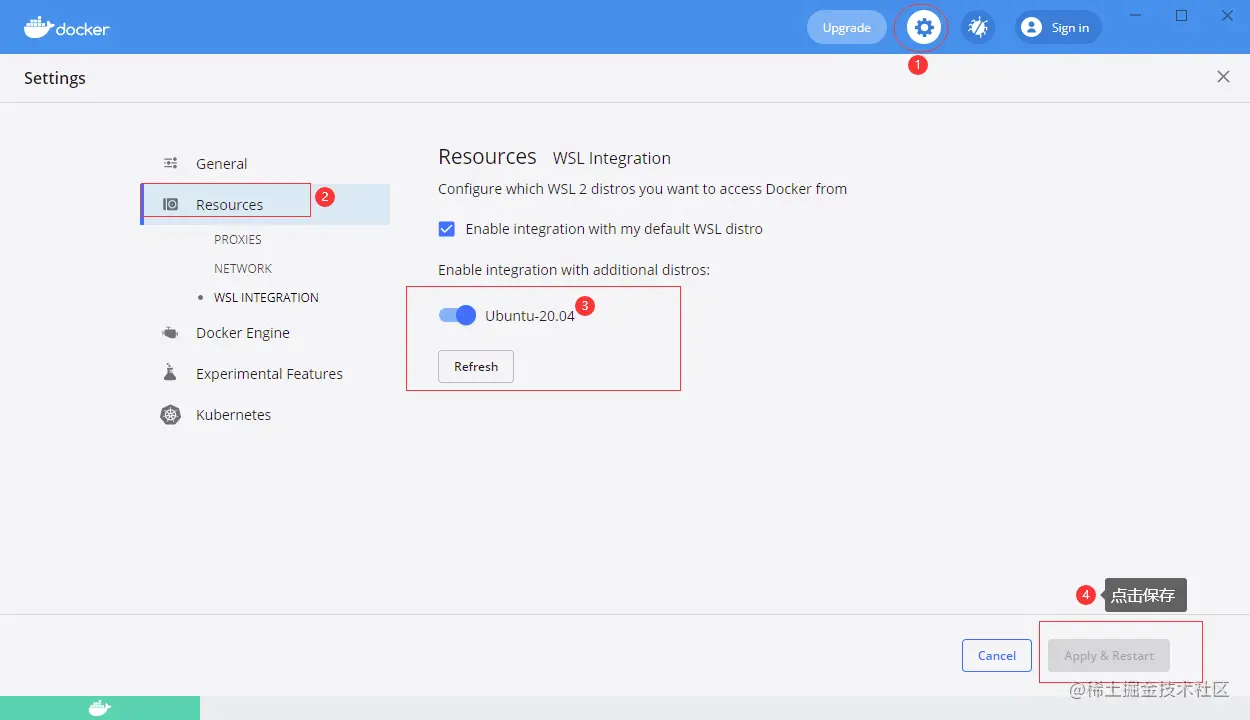Screen dimensions: 1250x720
Task: Minimize the Docker Desktop window
Action: coord(1135,16)
